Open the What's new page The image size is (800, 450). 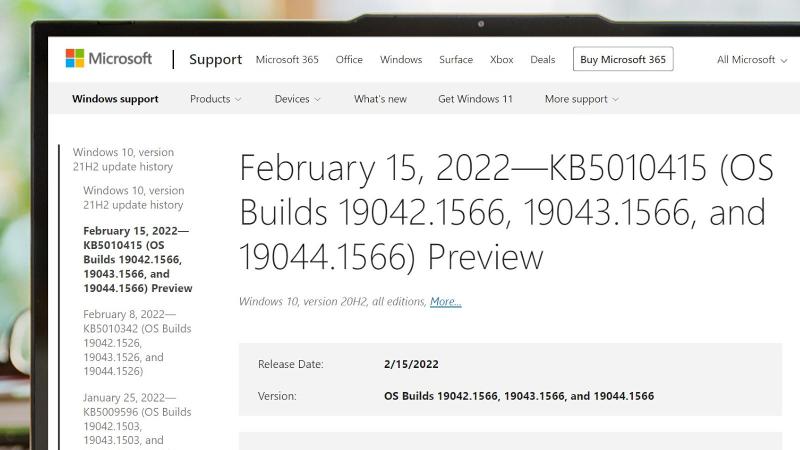(x=380, y=99)
